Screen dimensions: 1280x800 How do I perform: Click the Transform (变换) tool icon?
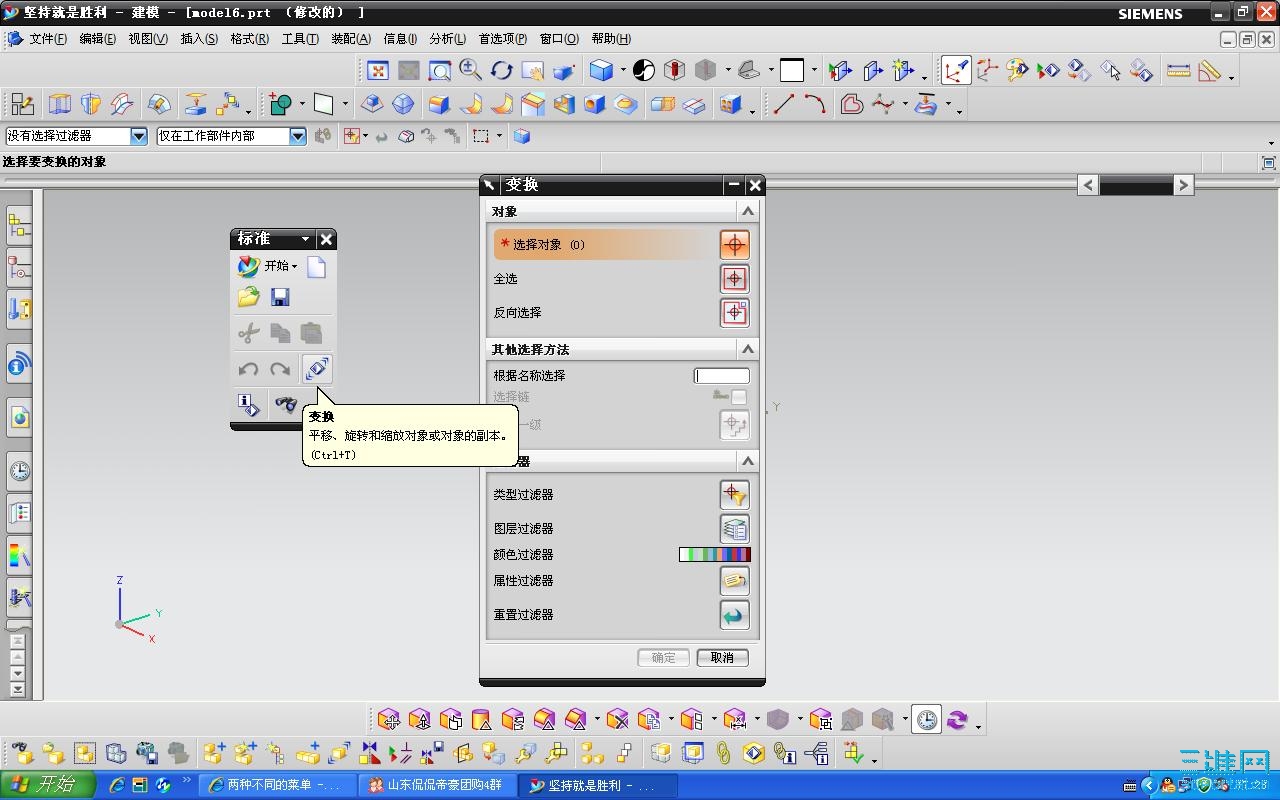tap(316, 369)
